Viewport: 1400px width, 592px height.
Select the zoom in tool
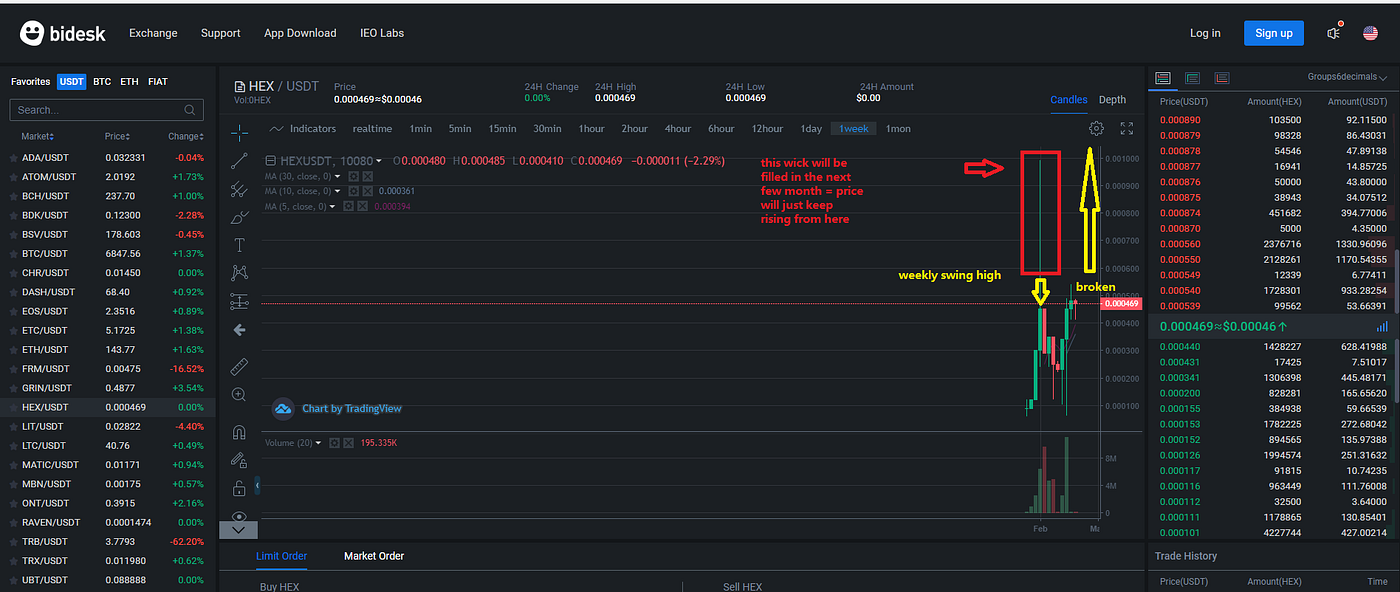pos(239,395)
